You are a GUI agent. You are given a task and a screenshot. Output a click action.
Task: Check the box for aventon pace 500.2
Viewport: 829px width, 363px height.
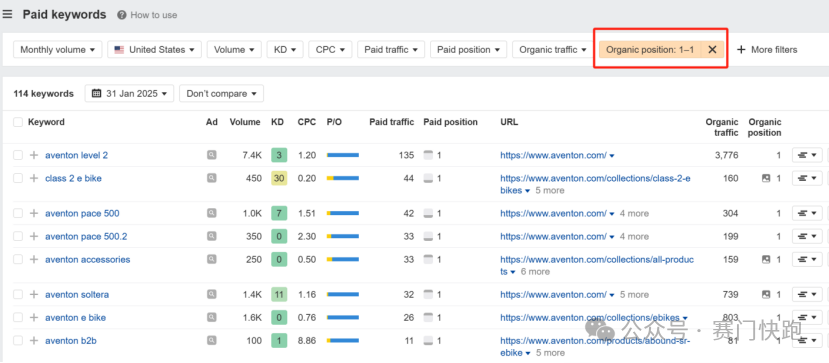click(x=18, y=236)
